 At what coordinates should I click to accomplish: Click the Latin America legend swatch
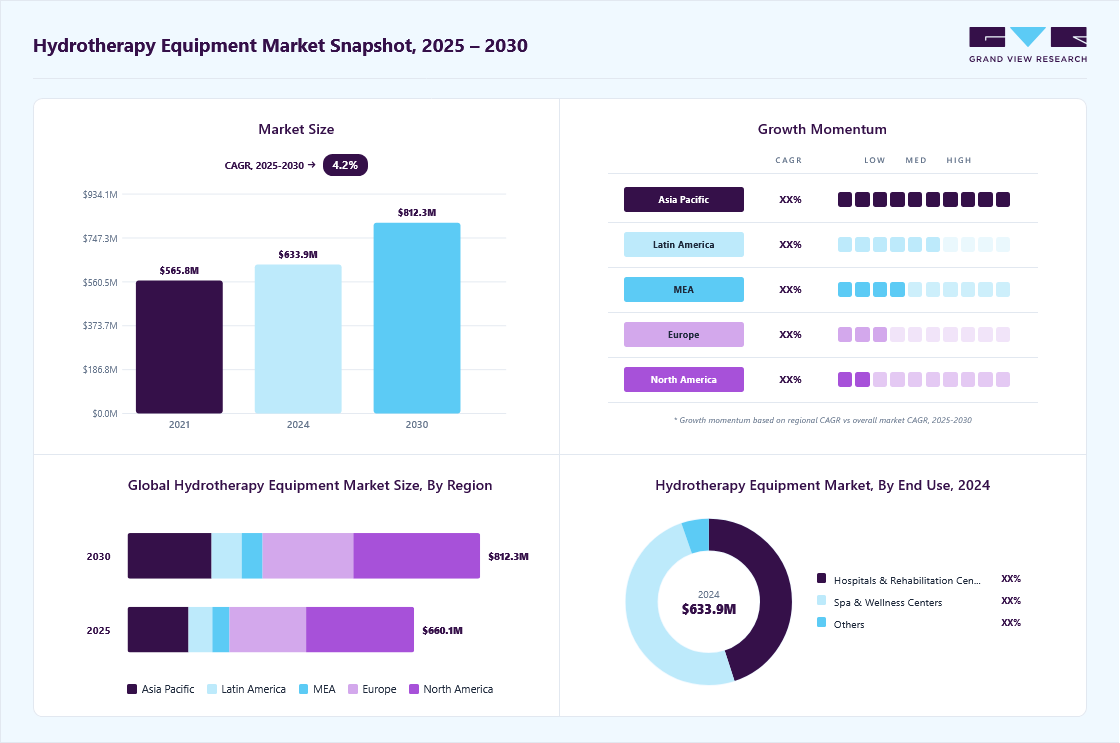(x=212, y=689)
